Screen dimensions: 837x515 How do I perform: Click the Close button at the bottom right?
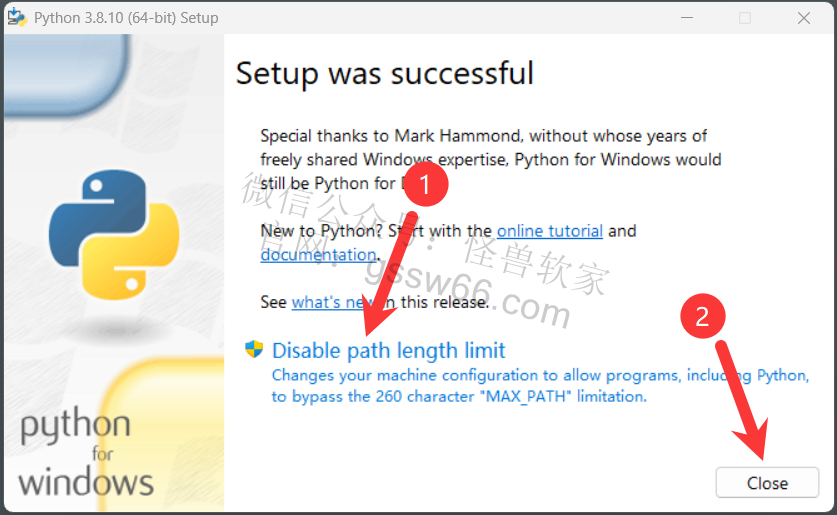click(767, 483)
